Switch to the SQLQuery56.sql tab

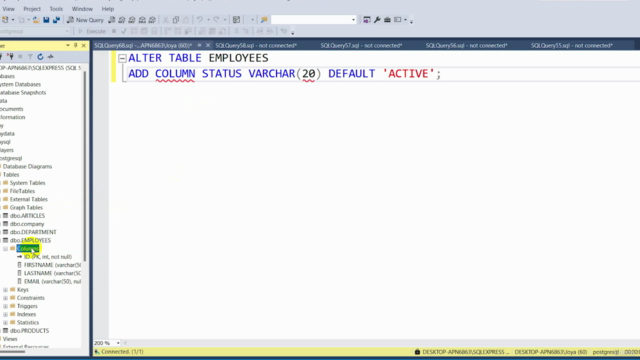click(467, 45)
